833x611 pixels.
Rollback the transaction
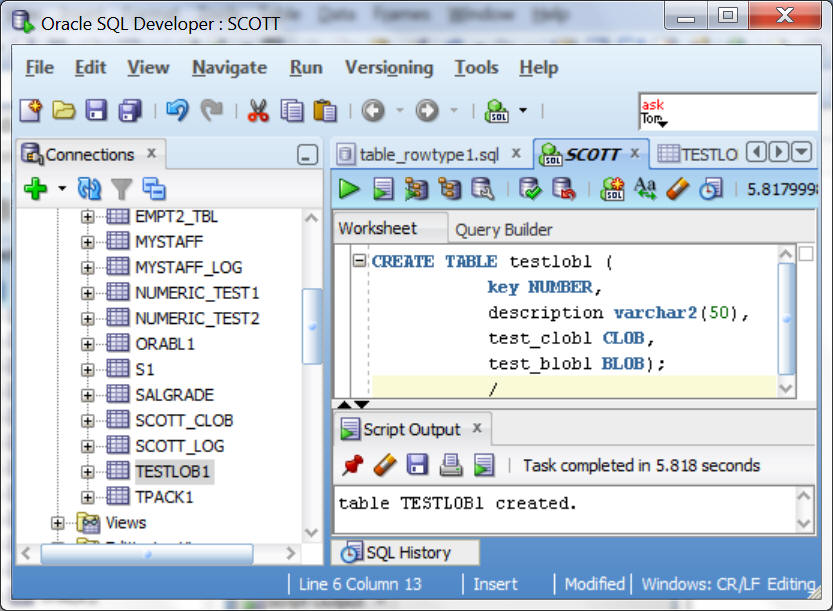(564, 189)
